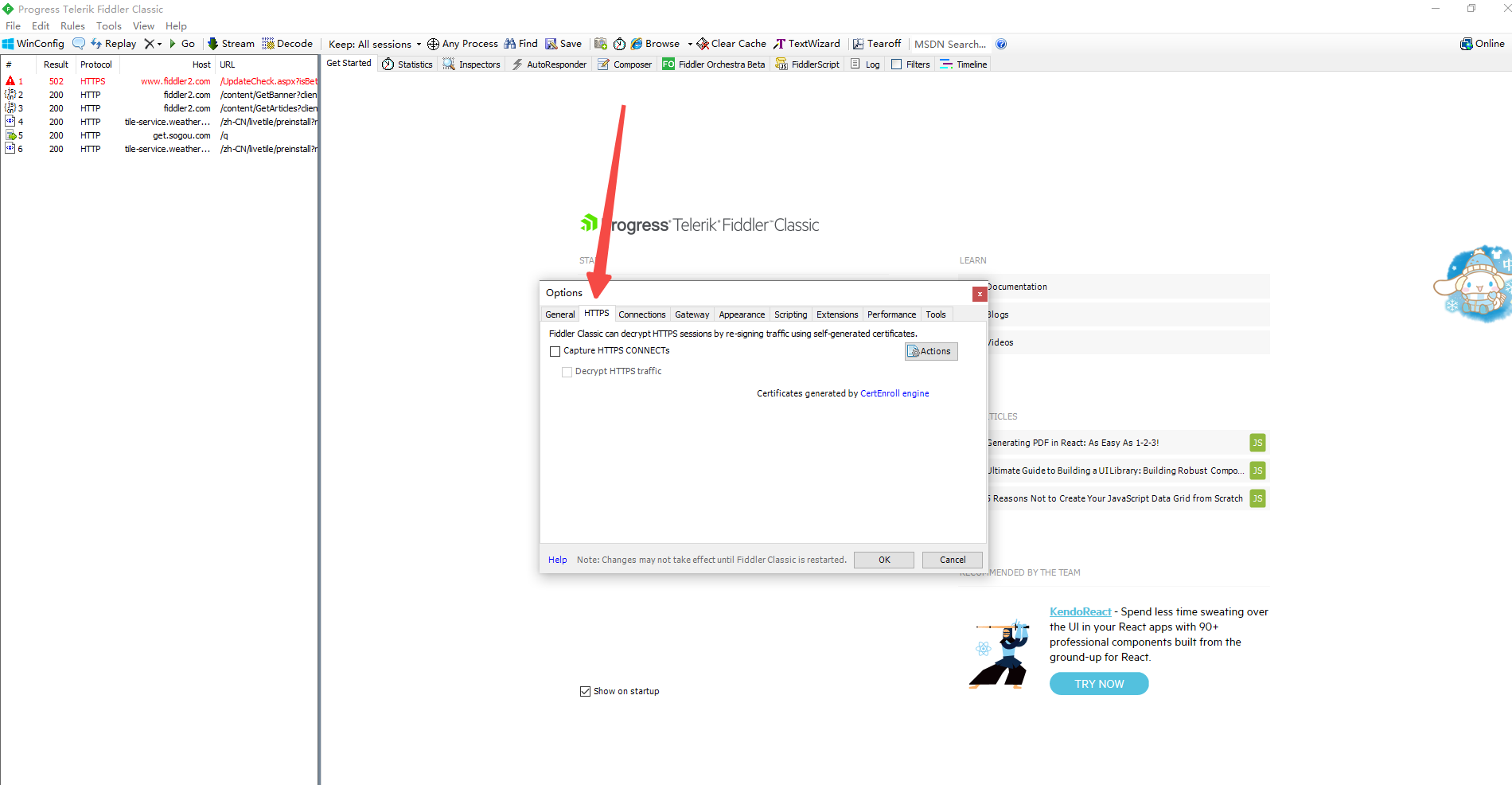Click the timer stopwatch icon

tap(619, 44)
